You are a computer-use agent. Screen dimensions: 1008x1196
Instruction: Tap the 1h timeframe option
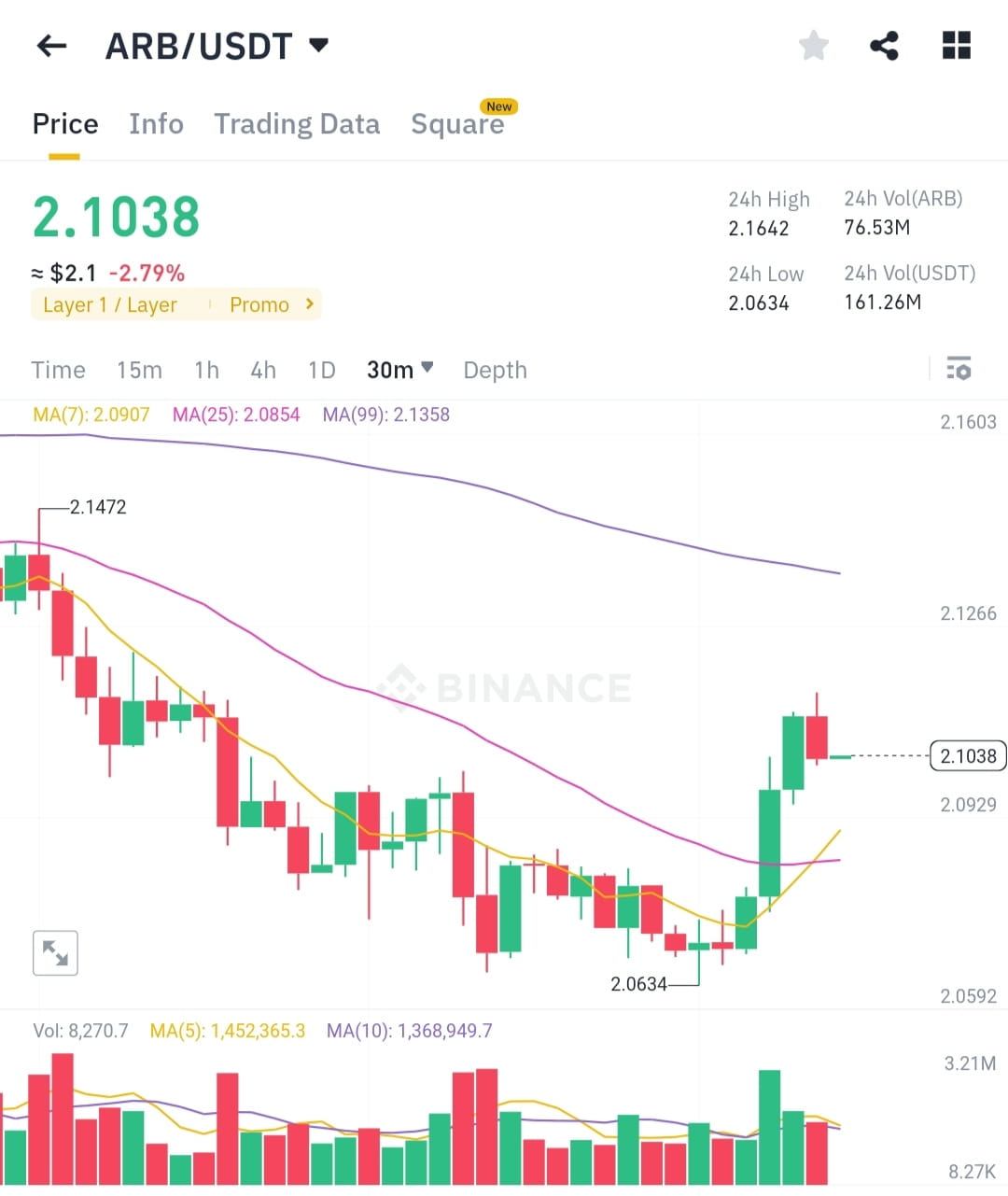point(205,370)
